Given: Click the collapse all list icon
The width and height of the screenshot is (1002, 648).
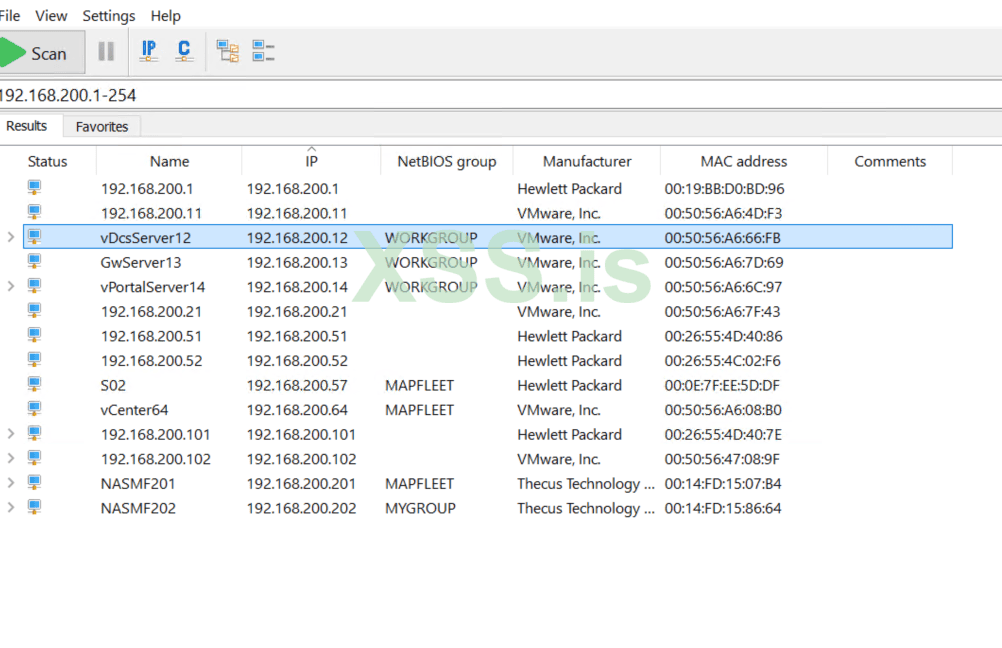Looking at the screenshot, I should (263, 51).
